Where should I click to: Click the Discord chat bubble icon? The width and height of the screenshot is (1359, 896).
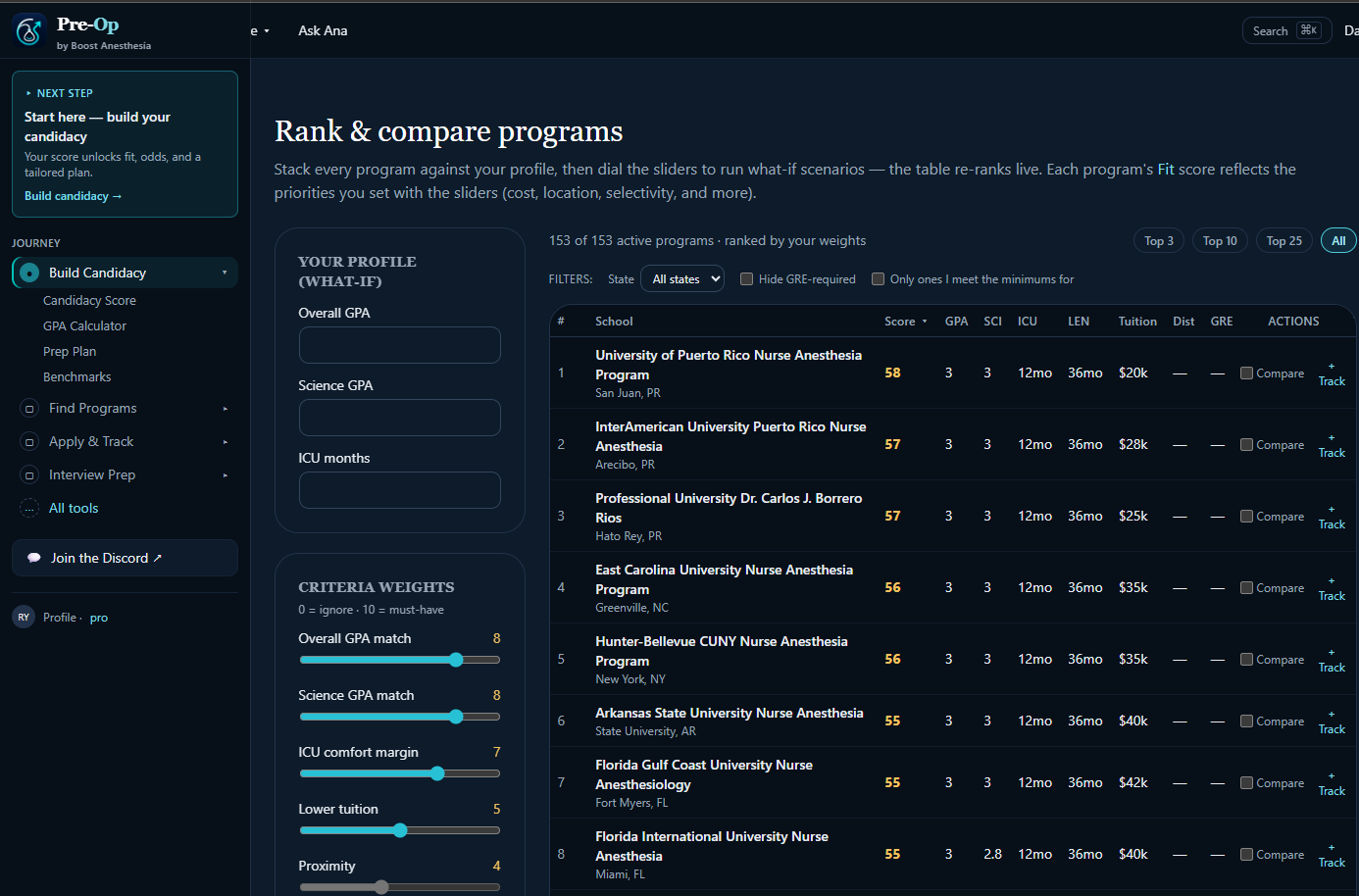(34, 558)
